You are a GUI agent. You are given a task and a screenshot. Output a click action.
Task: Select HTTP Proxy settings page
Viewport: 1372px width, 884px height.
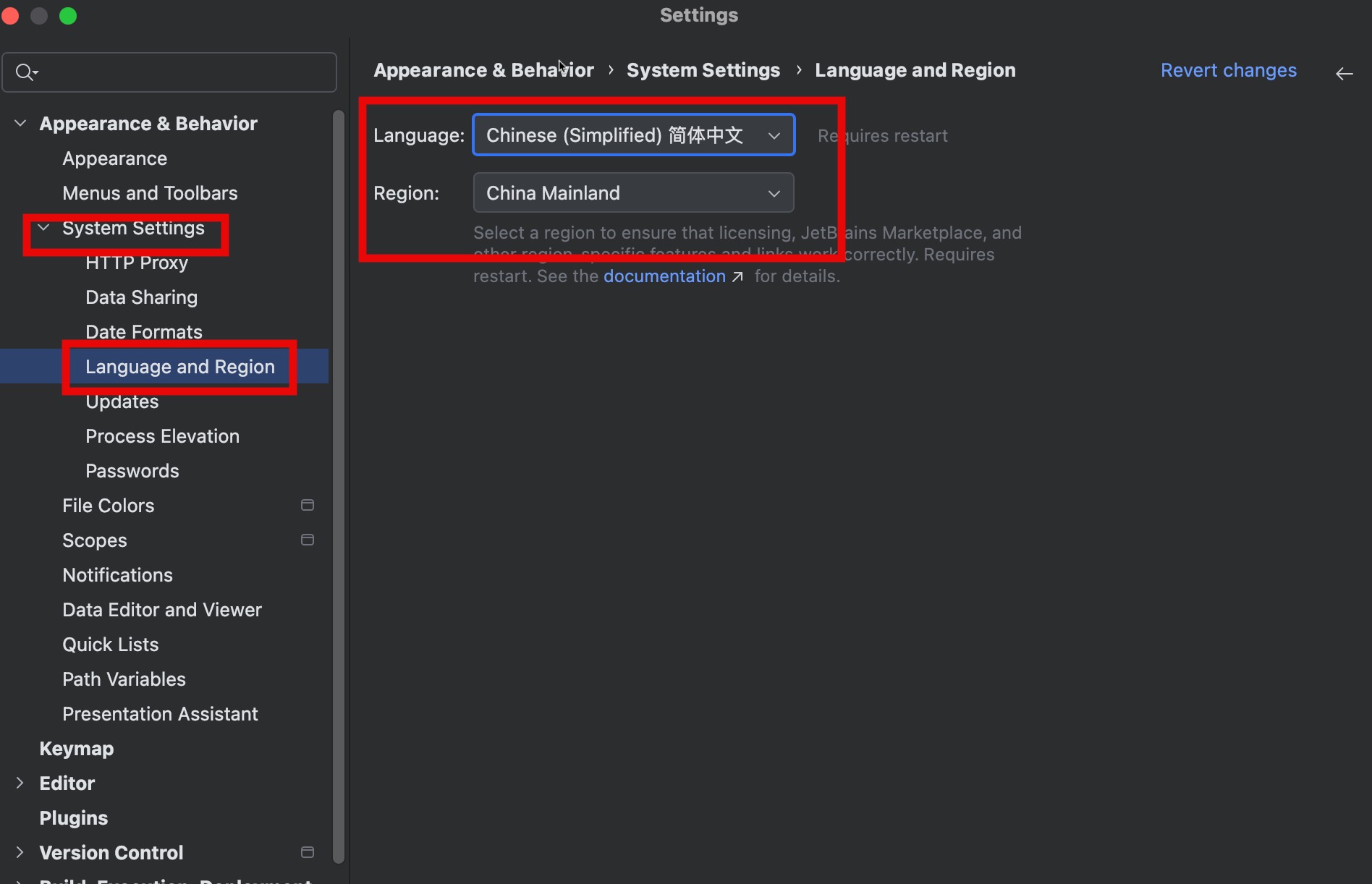[x=137, y=263]
